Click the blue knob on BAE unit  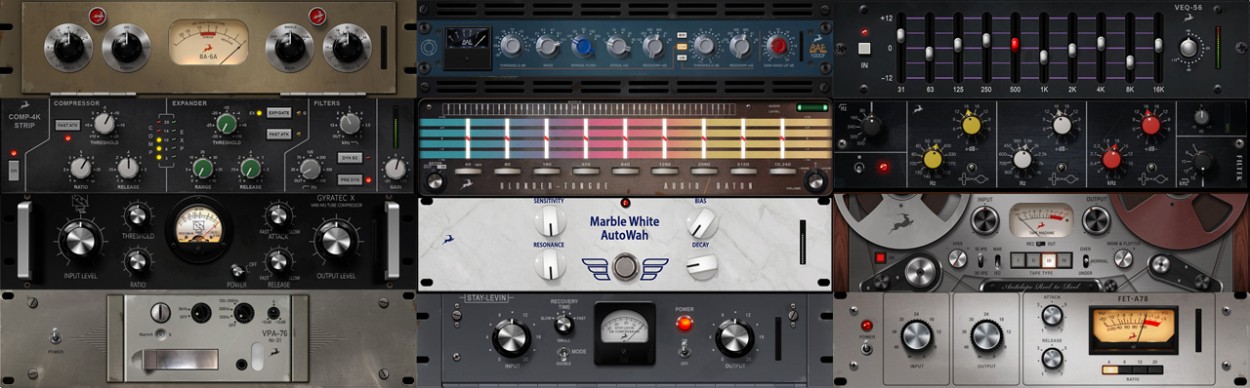click(x=582, y=46)
